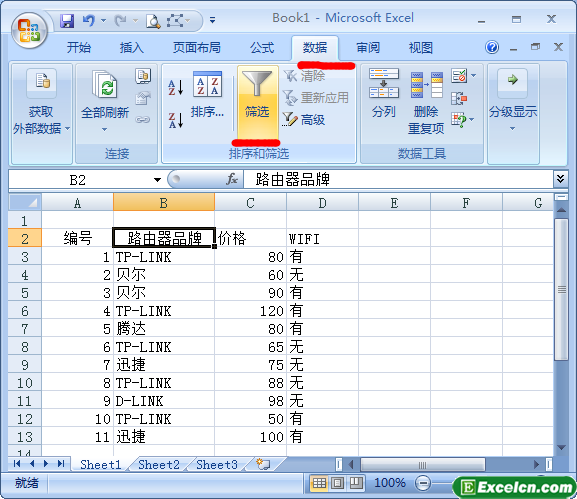This screenshot has height=499, width=577.
Task: Click Reapply filter (重新应用)
Action: (315, 98)
